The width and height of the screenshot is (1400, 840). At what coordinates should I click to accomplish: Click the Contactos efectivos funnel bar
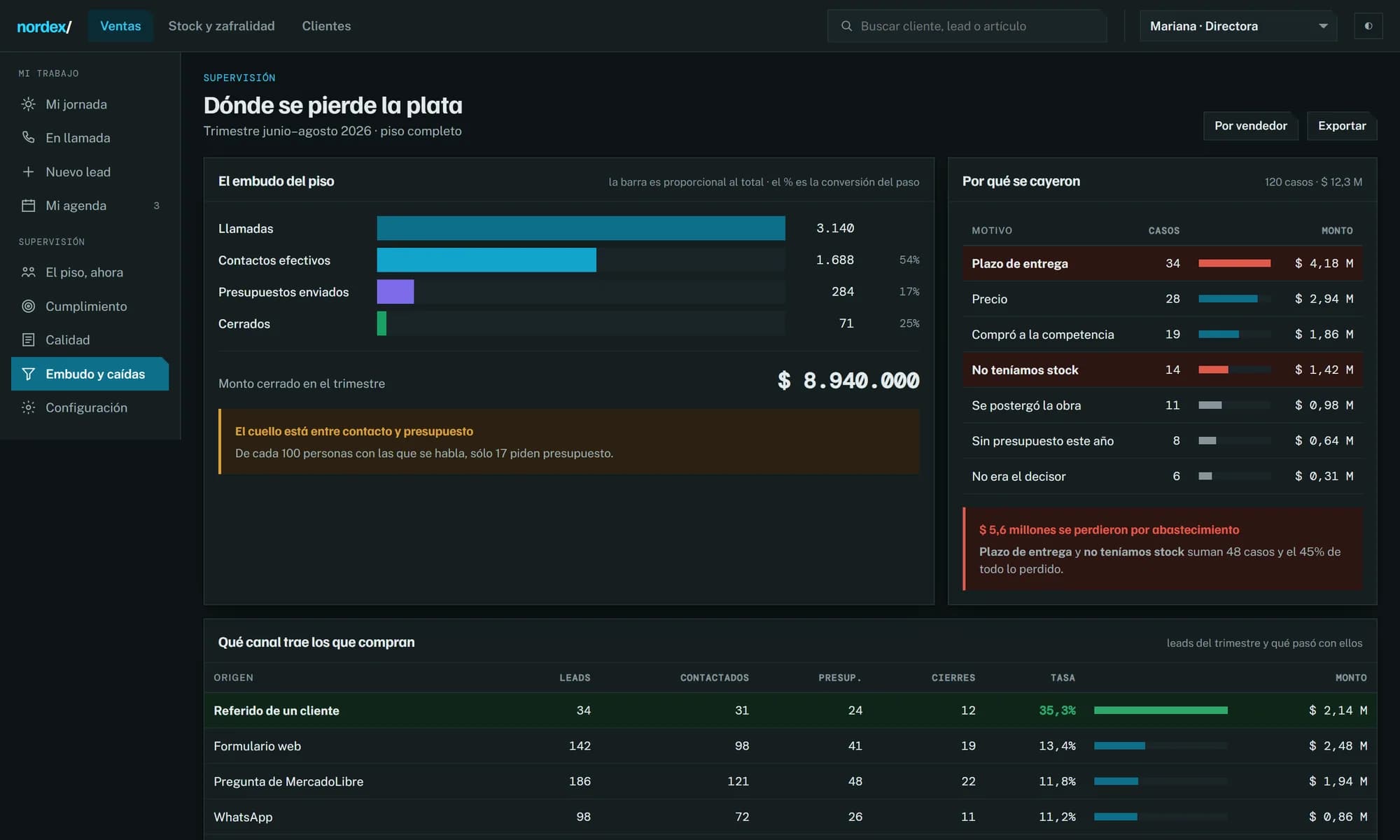pos(486,260)
